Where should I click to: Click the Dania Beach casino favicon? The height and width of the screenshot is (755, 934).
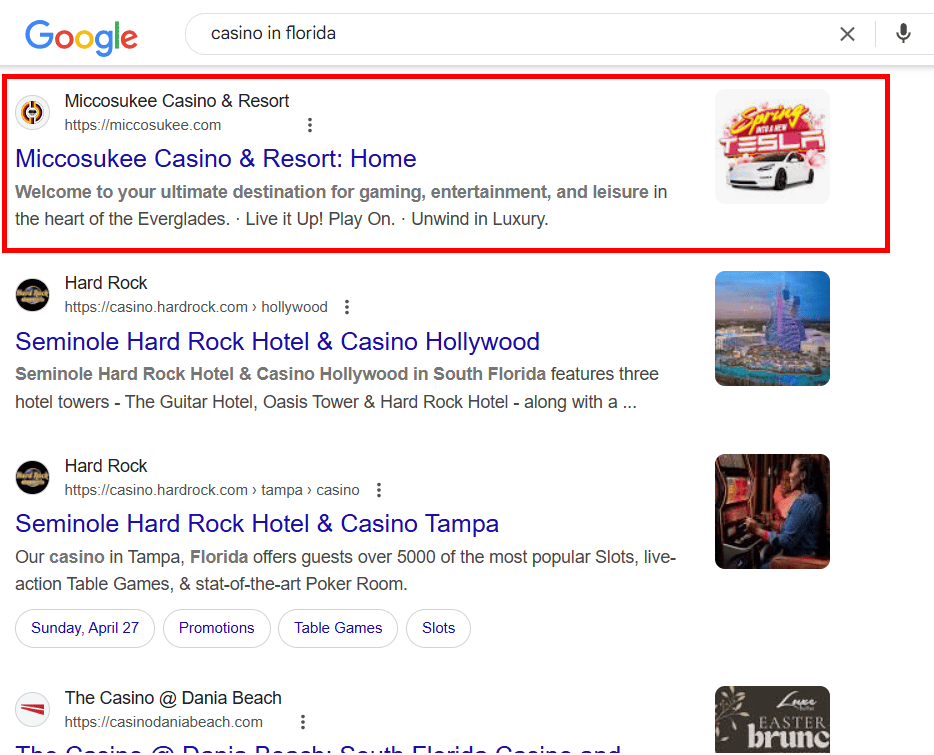tap(33, 709)
